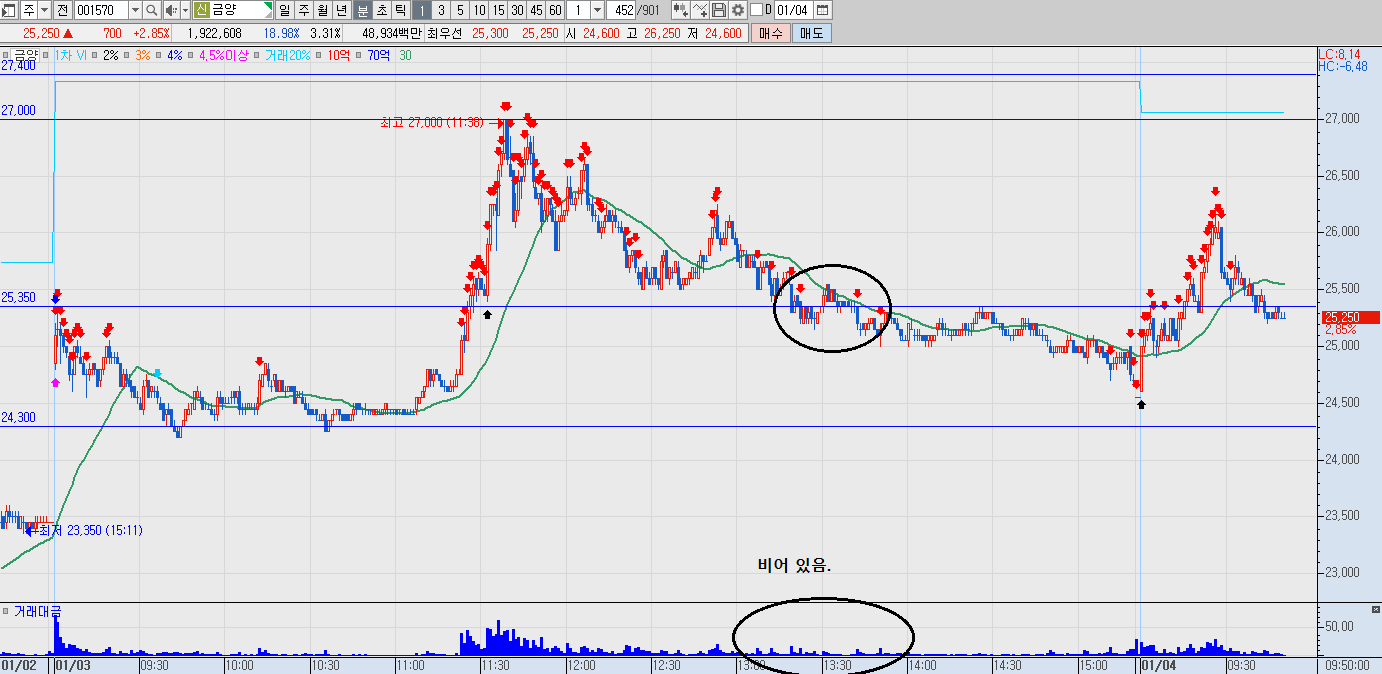Click the 최고 27,000 (11:38) label

coord(432,122)
